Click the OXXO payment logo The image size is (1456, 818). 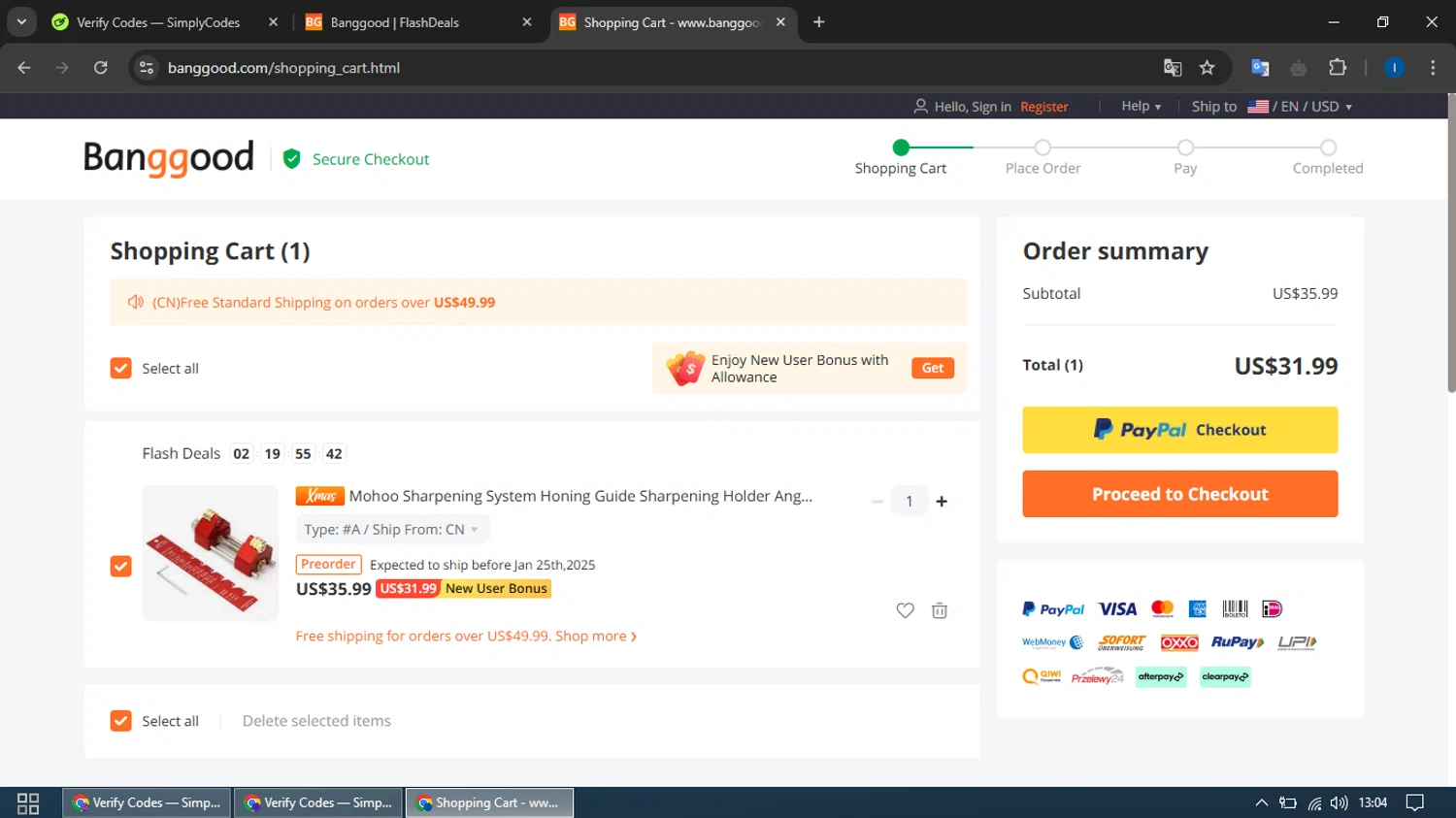click(1179, 642)
